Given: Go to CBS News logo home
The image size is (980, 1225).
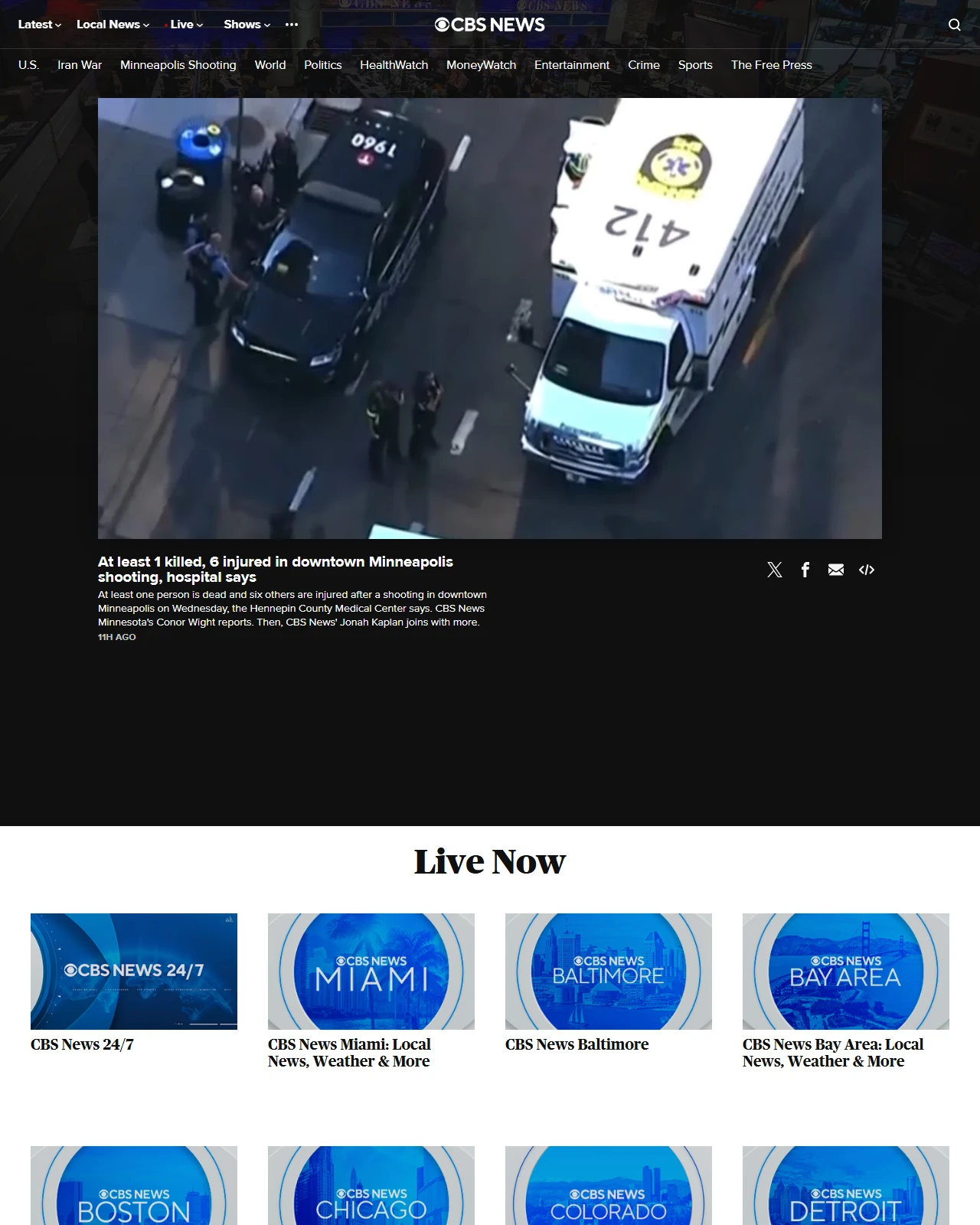Looking at the screenshot, I should pyautogui.click(x=490, y=24).
